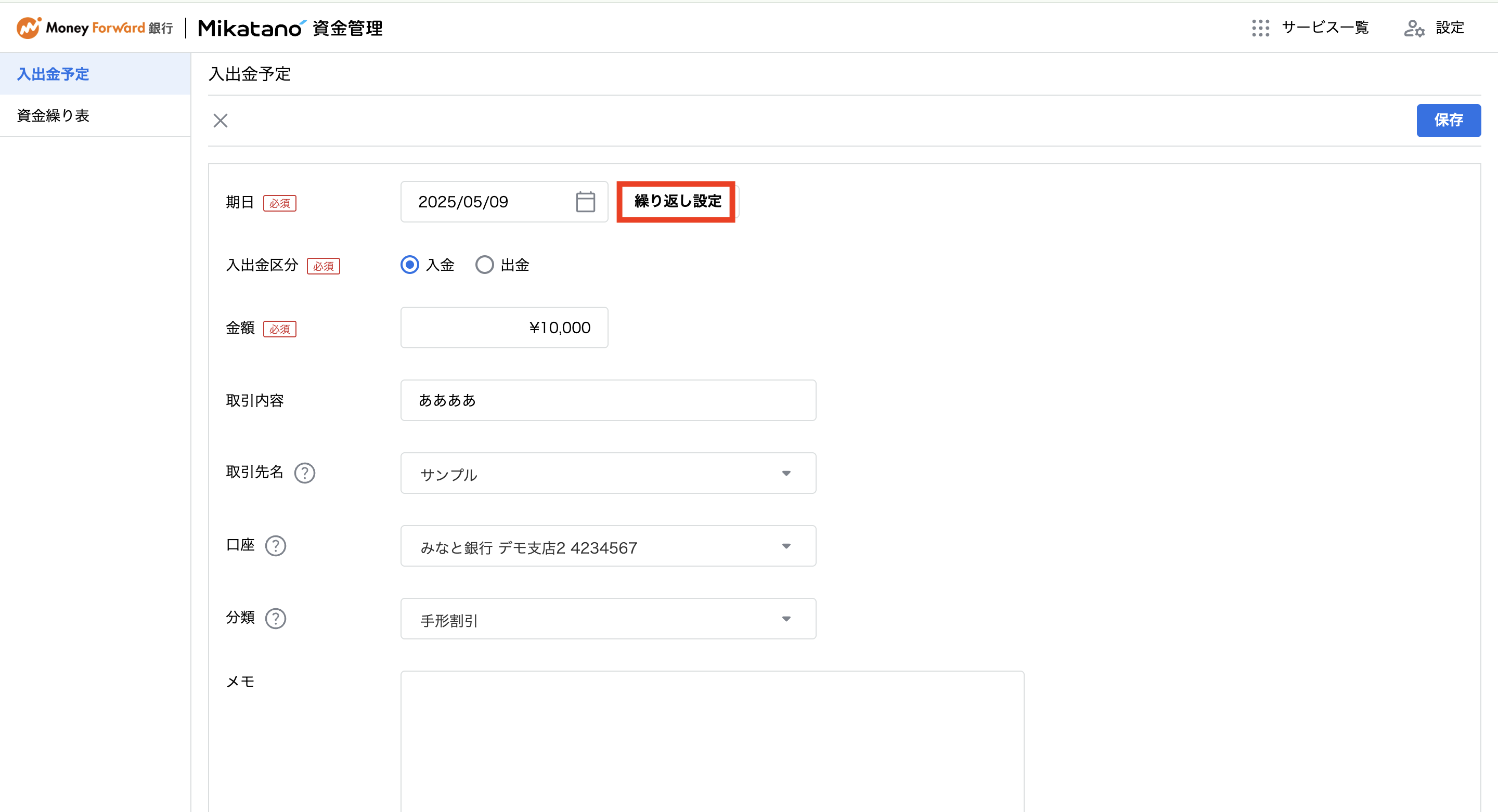
Task: Click the Money Forward logo icon
Action: [x=29, y=28]
